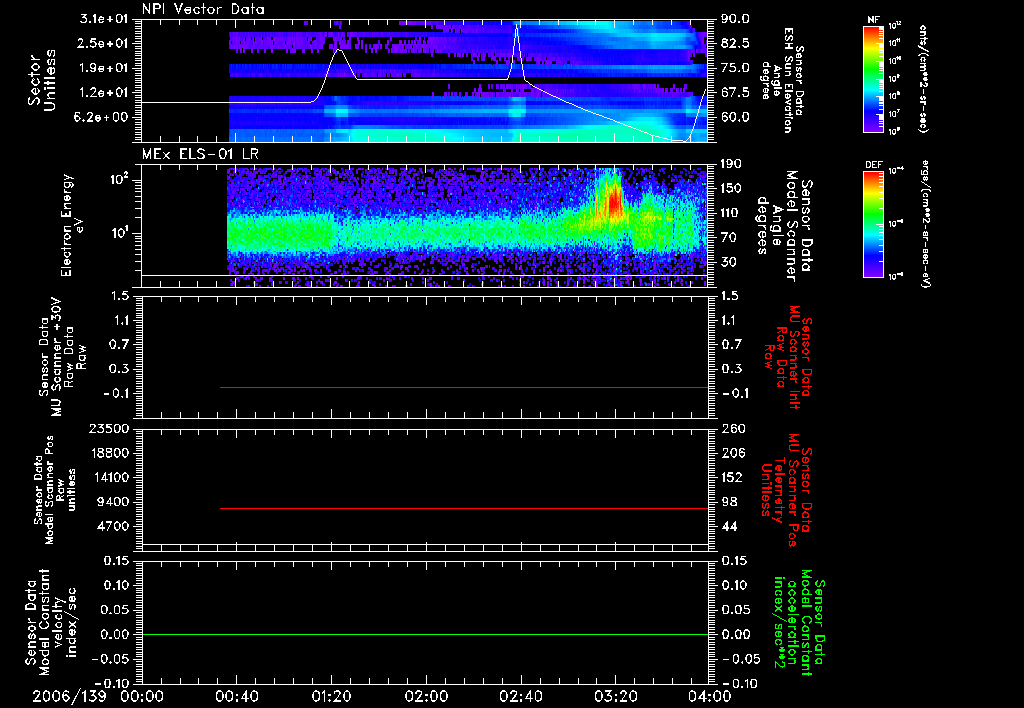Click the 'MU Scanner +30V Raw Data' axis label
Screen dimensions: 1024x708
pos(63,357)
